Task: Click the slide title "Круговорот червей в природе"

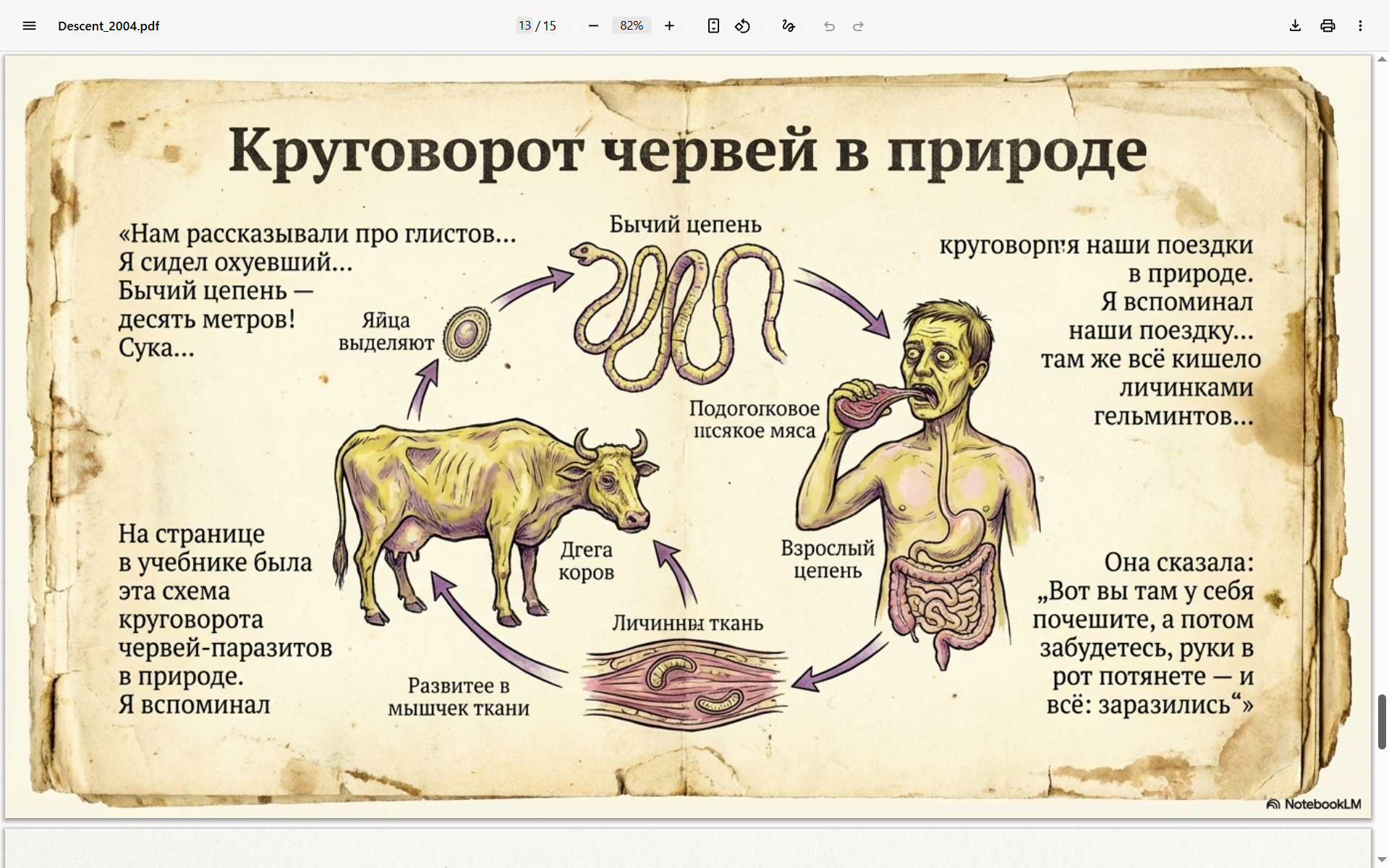Action: coord(687,150)
